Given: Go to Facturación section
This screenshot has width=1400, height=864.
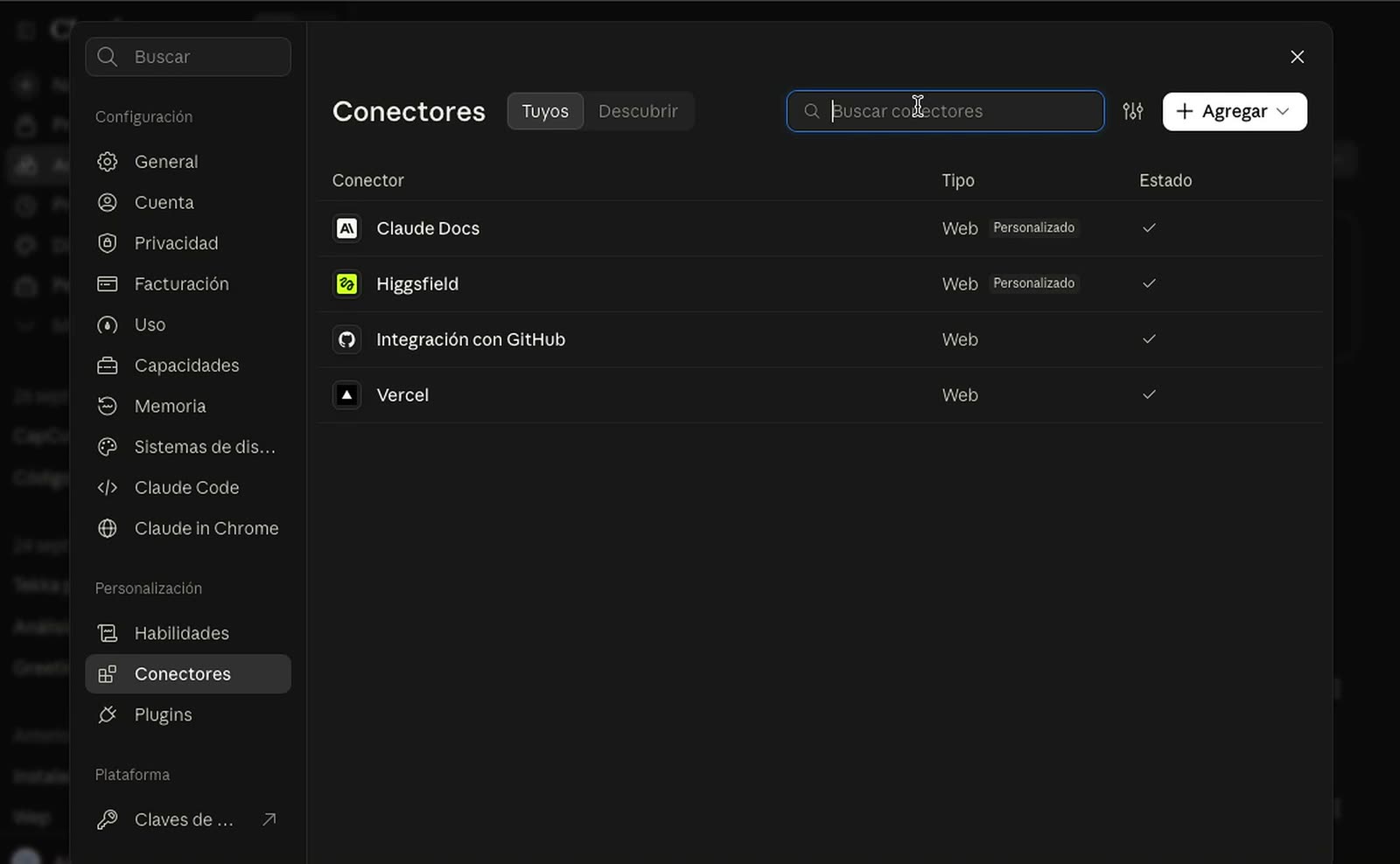Looking at the screenshot, I should tap(188, 284).
